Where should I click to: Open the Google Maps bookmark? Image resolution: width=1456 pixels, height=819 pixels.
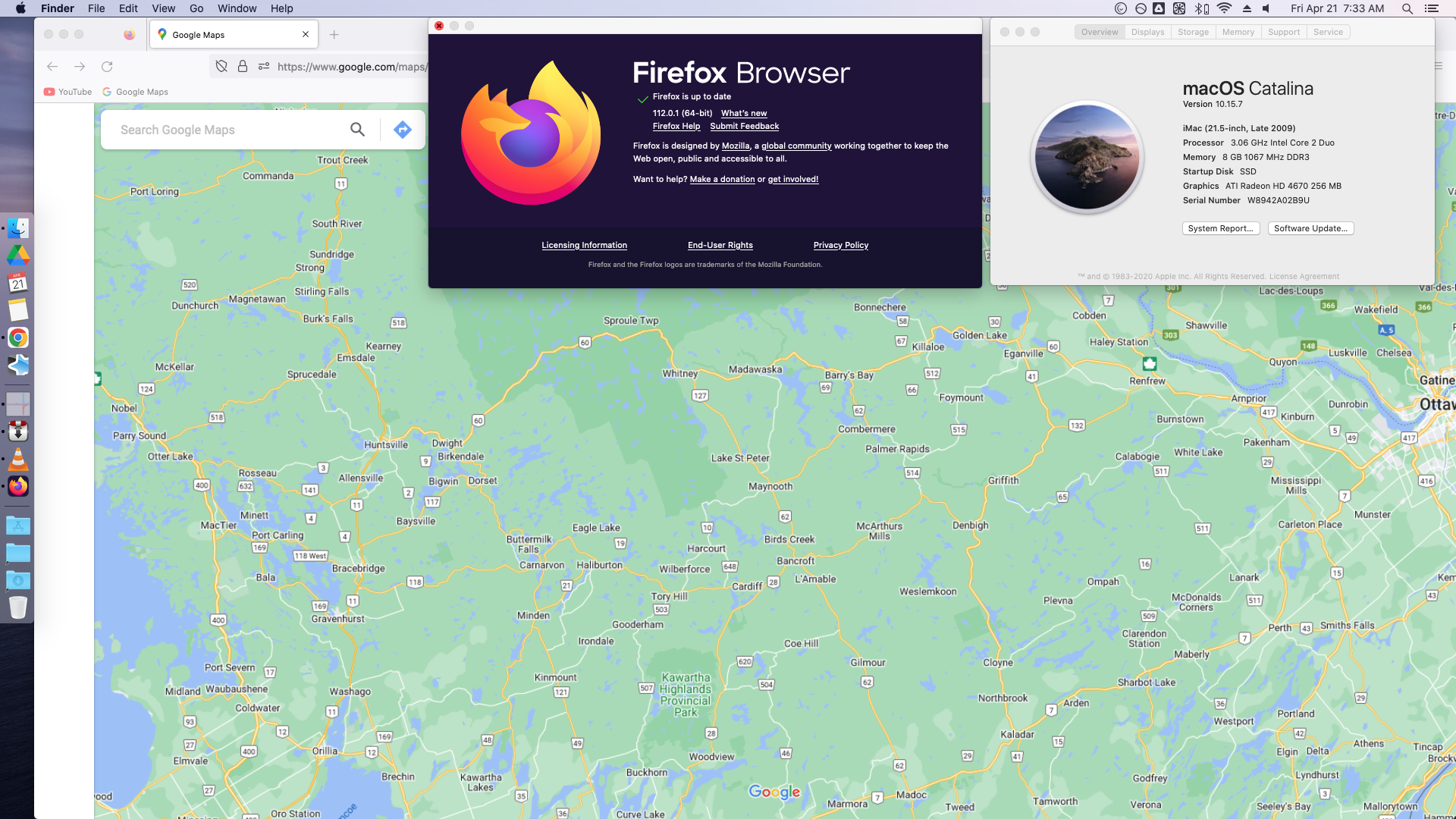pos(135,92)
